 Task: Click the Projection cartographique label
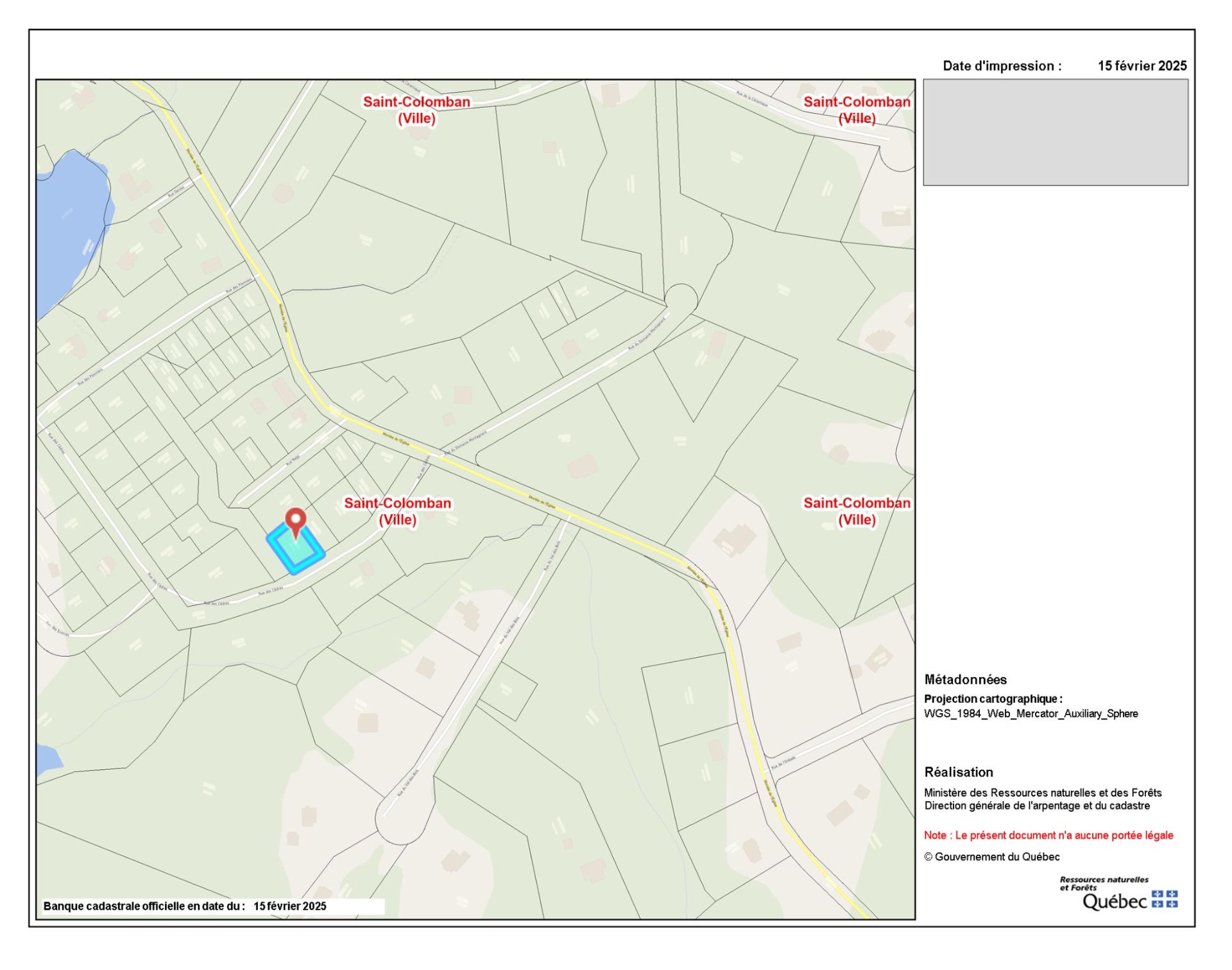pos(993,698)
